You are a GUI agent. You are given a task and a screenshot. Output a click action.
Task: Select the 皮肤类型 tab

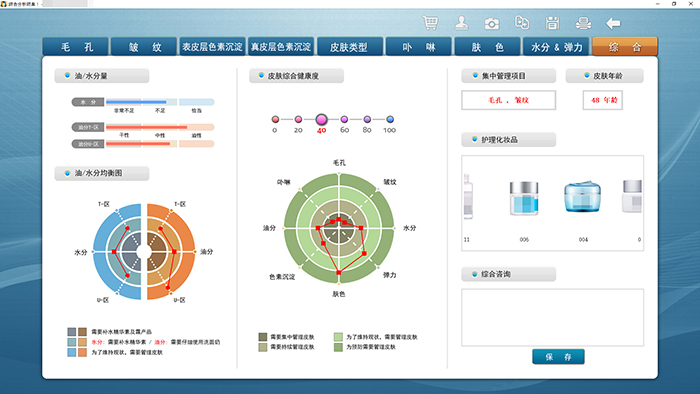tap(350, 47)
